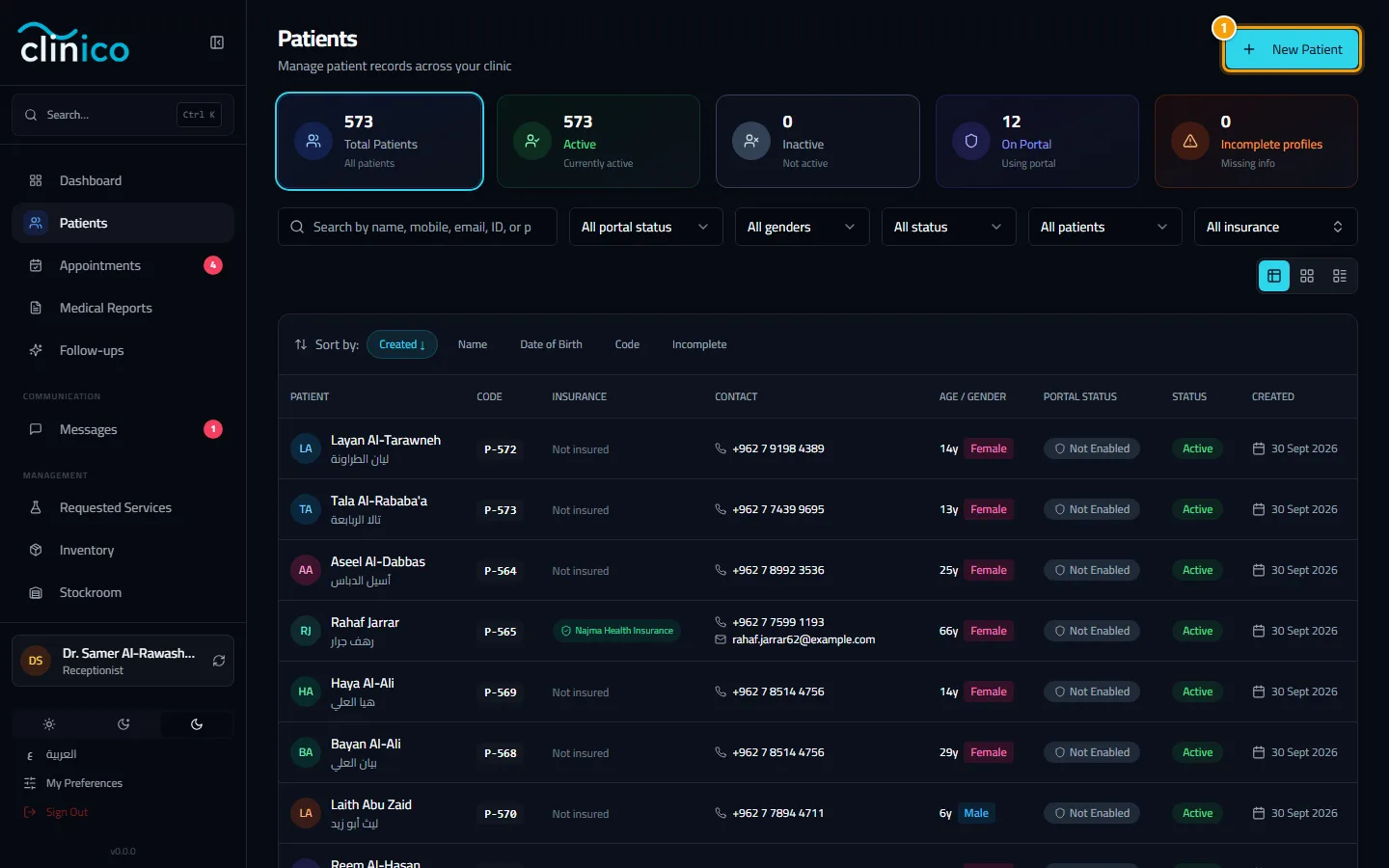Focus the patient search field

coord(418,227)
